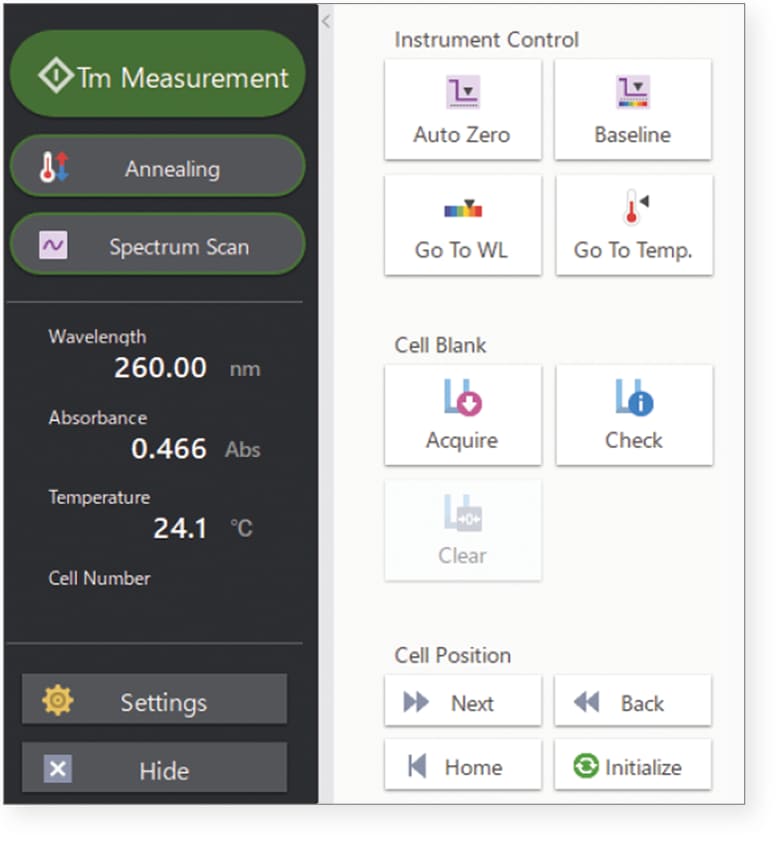Click the diamond icon on Tm Measurement

[56, 75]
